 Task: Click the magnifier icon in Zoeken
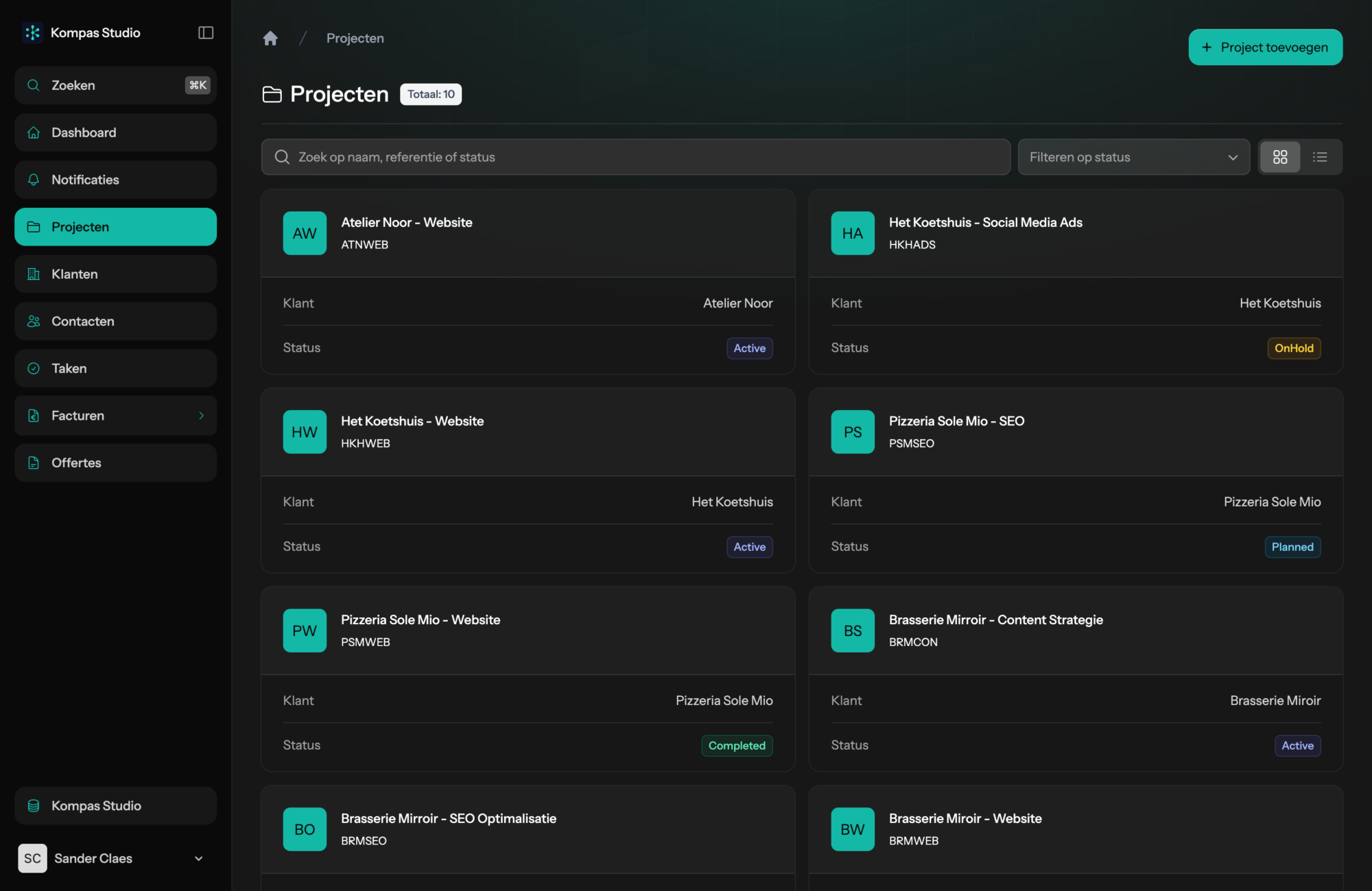(33, 85)
